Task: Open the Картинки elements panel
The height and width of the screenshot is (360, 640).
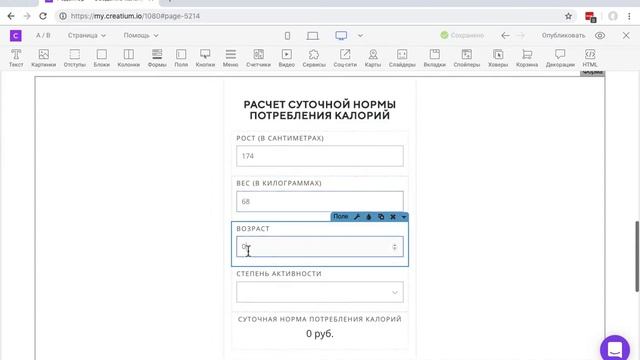Action: 43,58
